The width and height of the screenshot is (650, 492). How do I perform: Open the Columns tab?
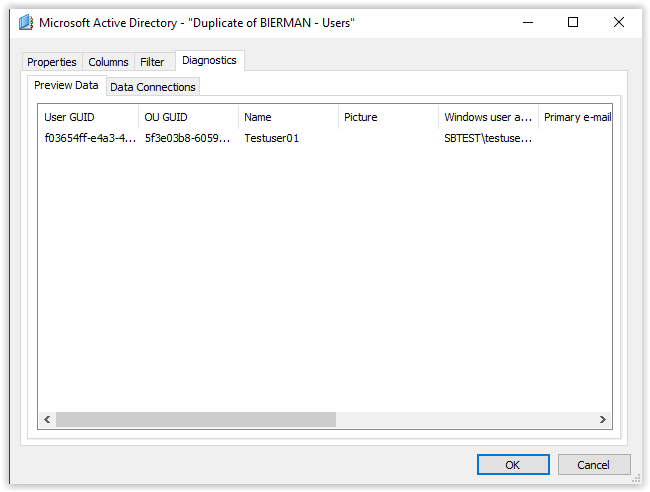[108, 62]
